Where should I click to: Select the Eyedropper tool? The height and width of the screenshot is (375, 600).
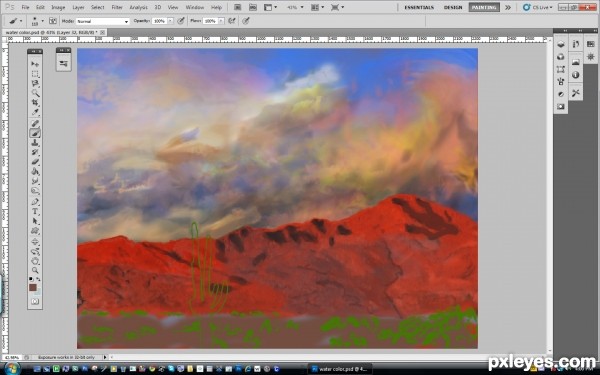(x=35, y=112)
